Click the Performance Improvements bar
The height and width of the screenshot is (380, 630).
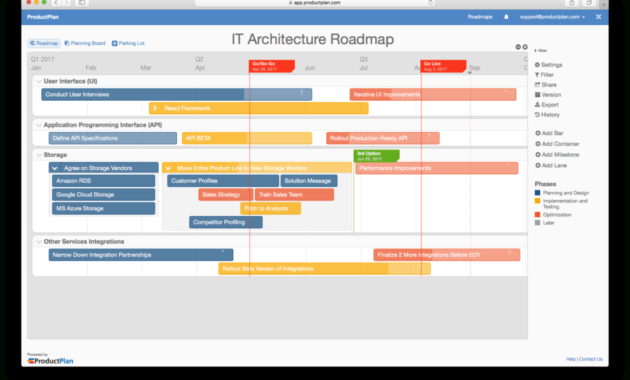point(437,168)
